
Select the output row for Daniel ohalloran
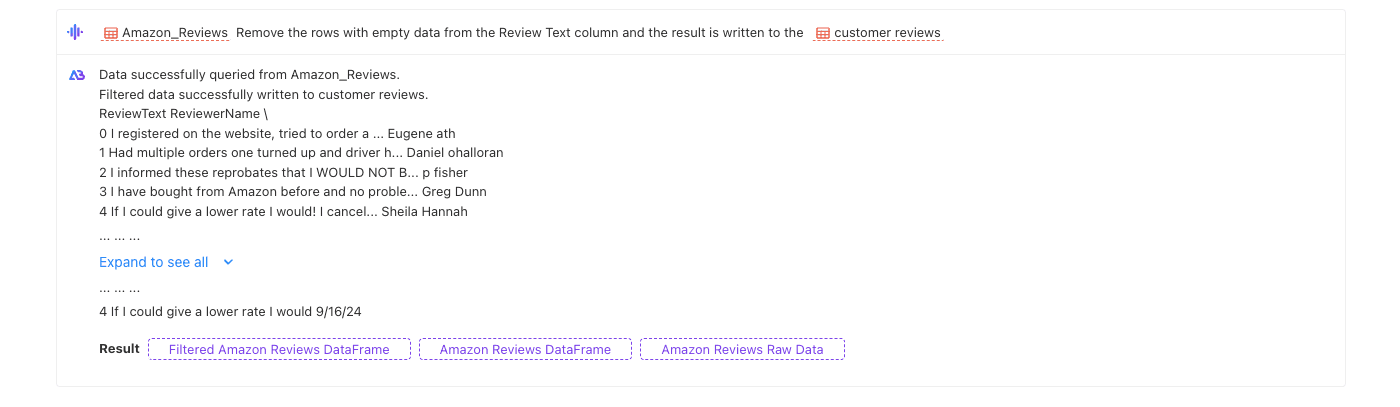click(301, 153)
